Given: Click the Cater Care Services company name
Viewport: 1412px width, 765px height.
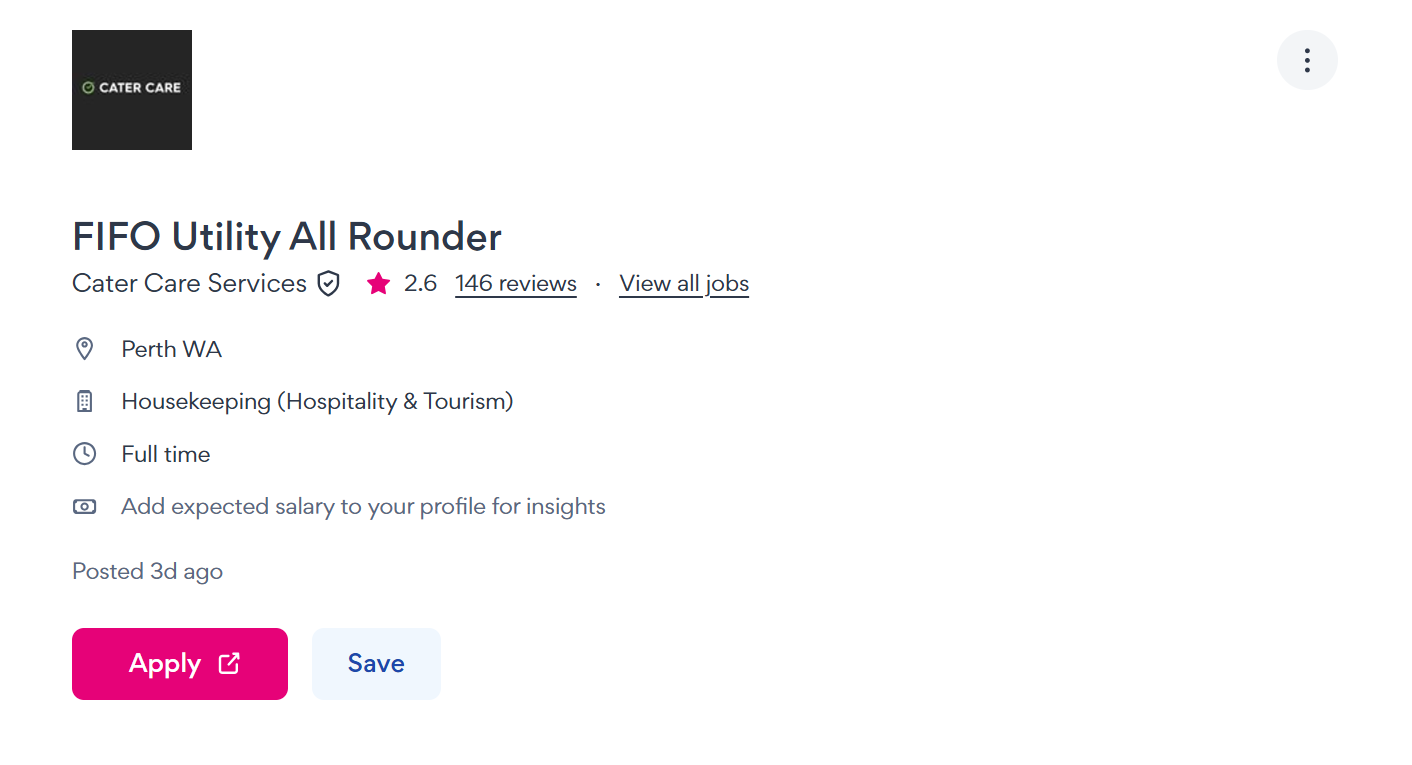Looking at the screenshot, I should [189, 284].
